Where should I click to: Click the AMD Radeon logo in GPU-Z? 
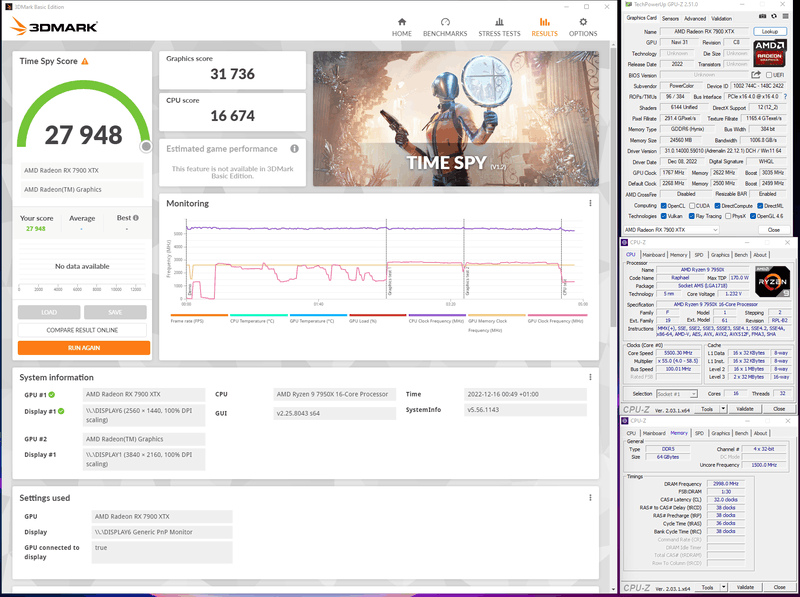[769, 53]
